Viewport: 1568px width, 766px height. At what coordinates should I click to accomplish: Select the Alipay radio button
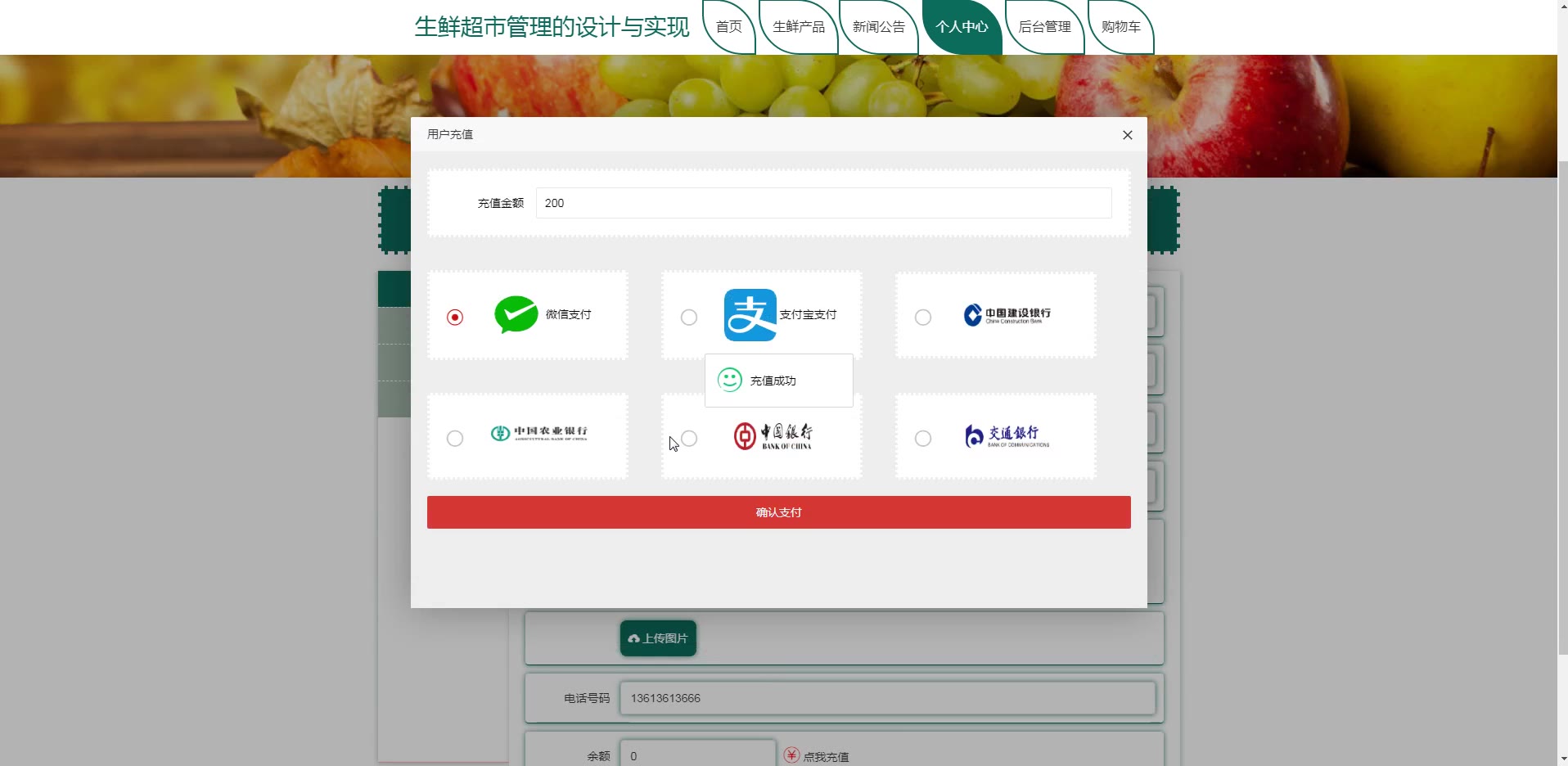pyautogui.click(x=689, y=317)
